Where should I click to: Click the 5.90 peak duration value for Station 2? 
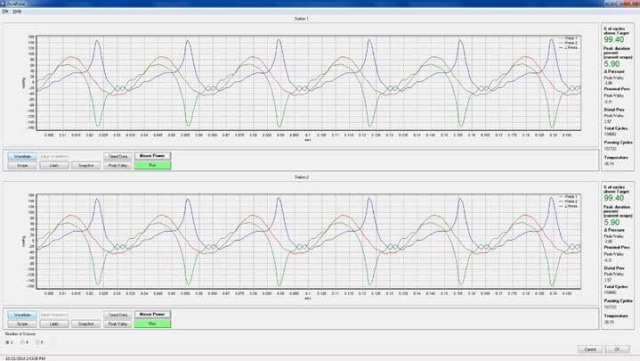(612, 223)
